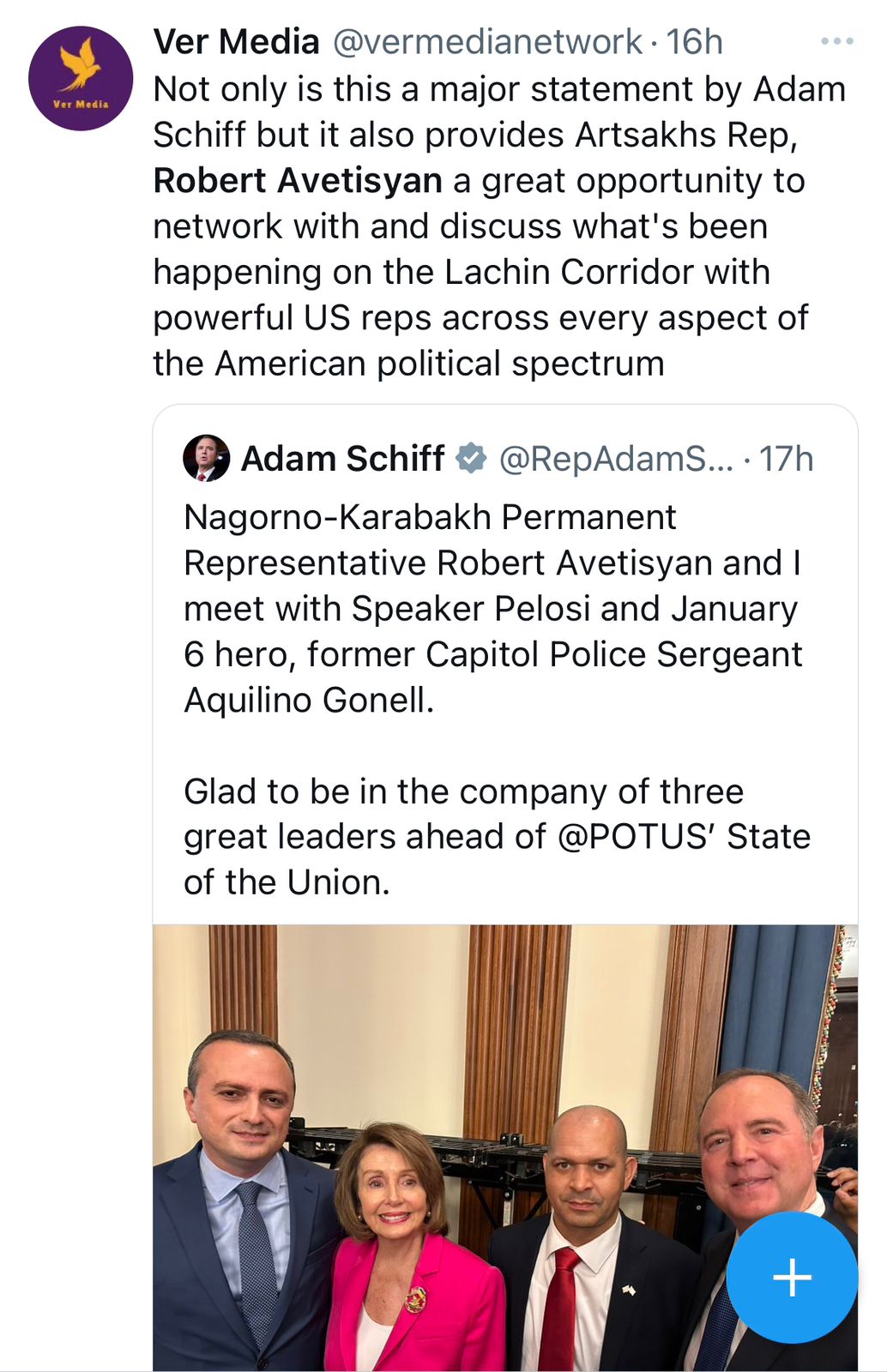Image resolution: width=887 pixels, height=1372 pixels.
Task: Open more options on Ver Media's tweet
Action: point(836,41)
